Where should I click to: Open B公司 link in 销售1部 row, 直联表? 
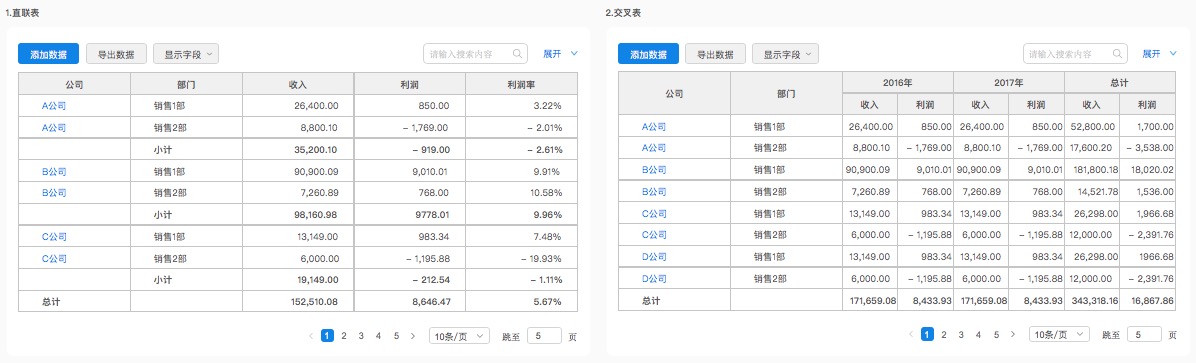click(53, 172)
